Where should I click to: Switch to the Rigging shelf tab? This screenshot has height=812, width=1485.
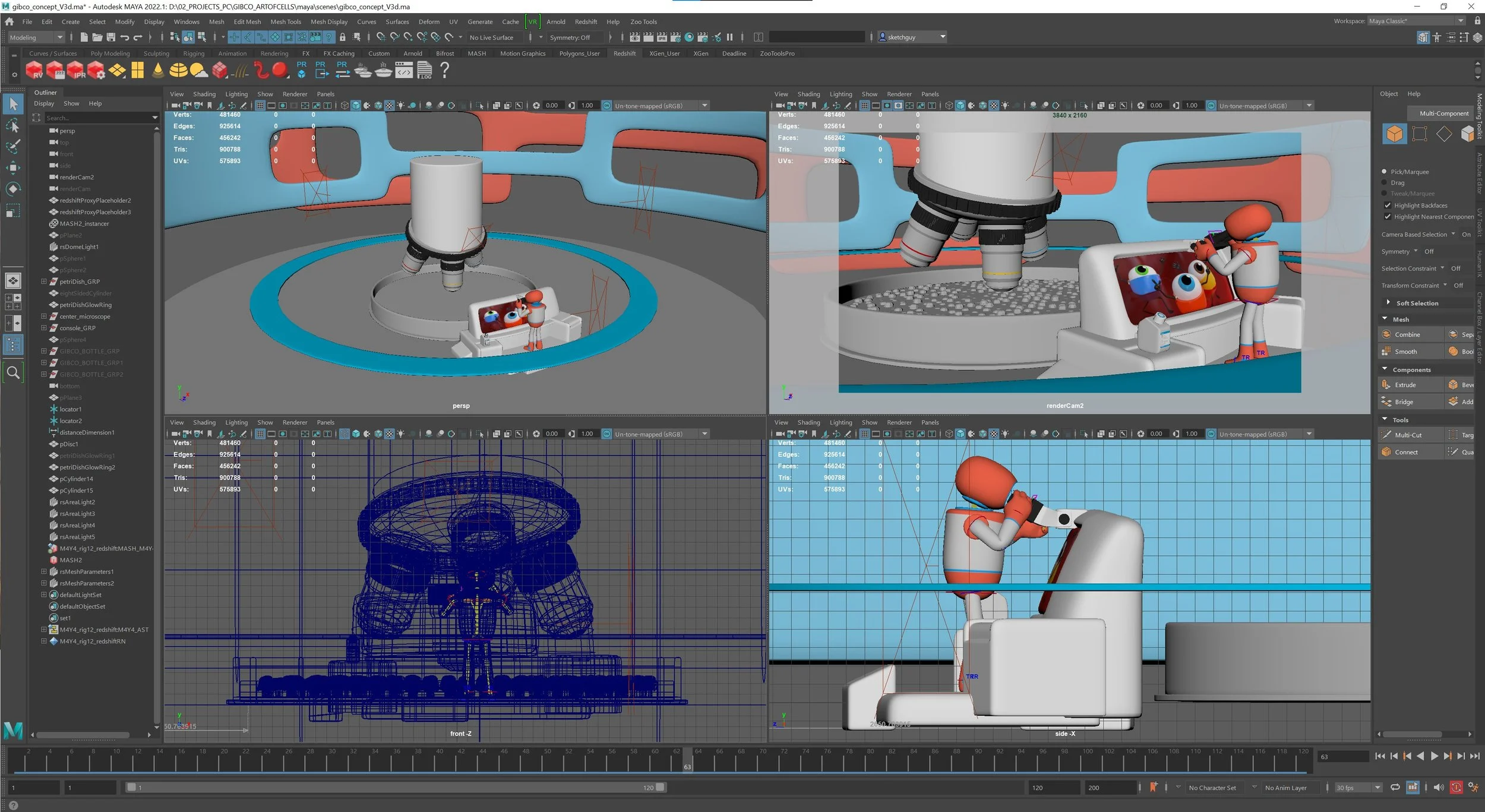193,53
